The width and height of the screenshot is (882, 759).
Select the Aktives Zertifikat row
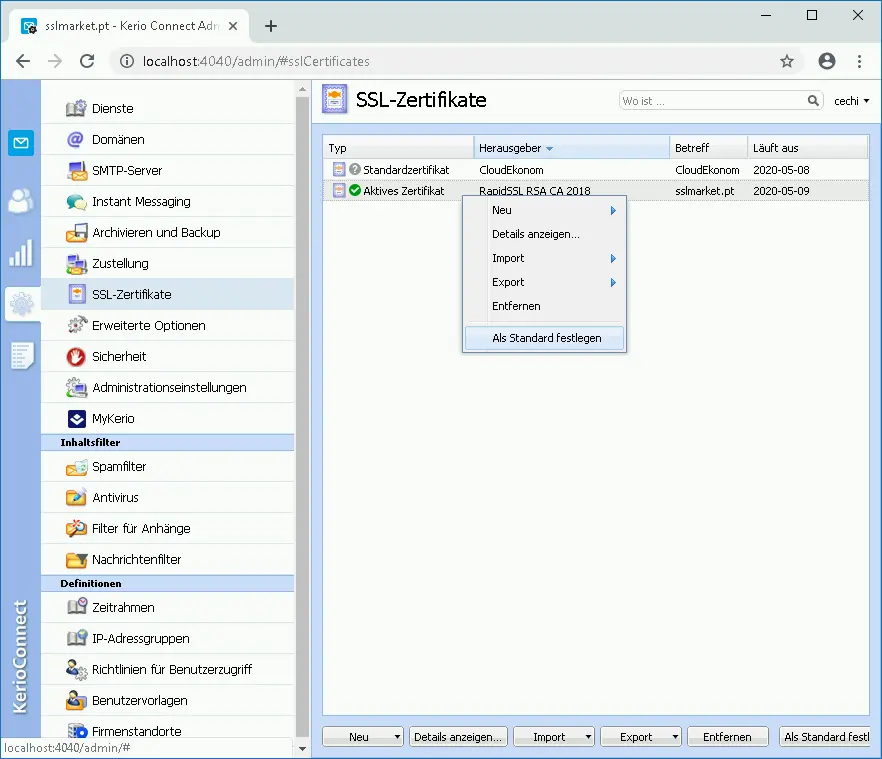[x=596, y=191]
